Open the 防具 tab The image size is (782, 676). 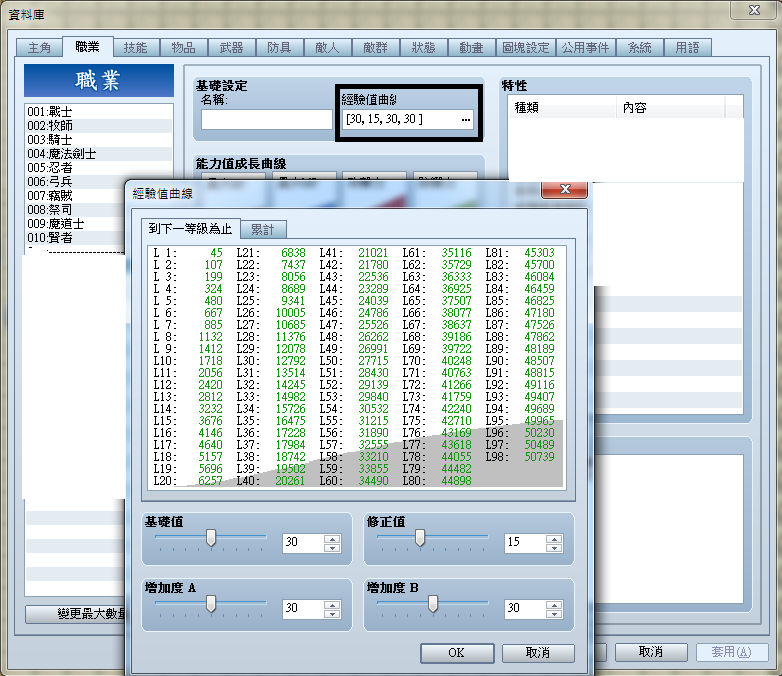coord(279,48)
